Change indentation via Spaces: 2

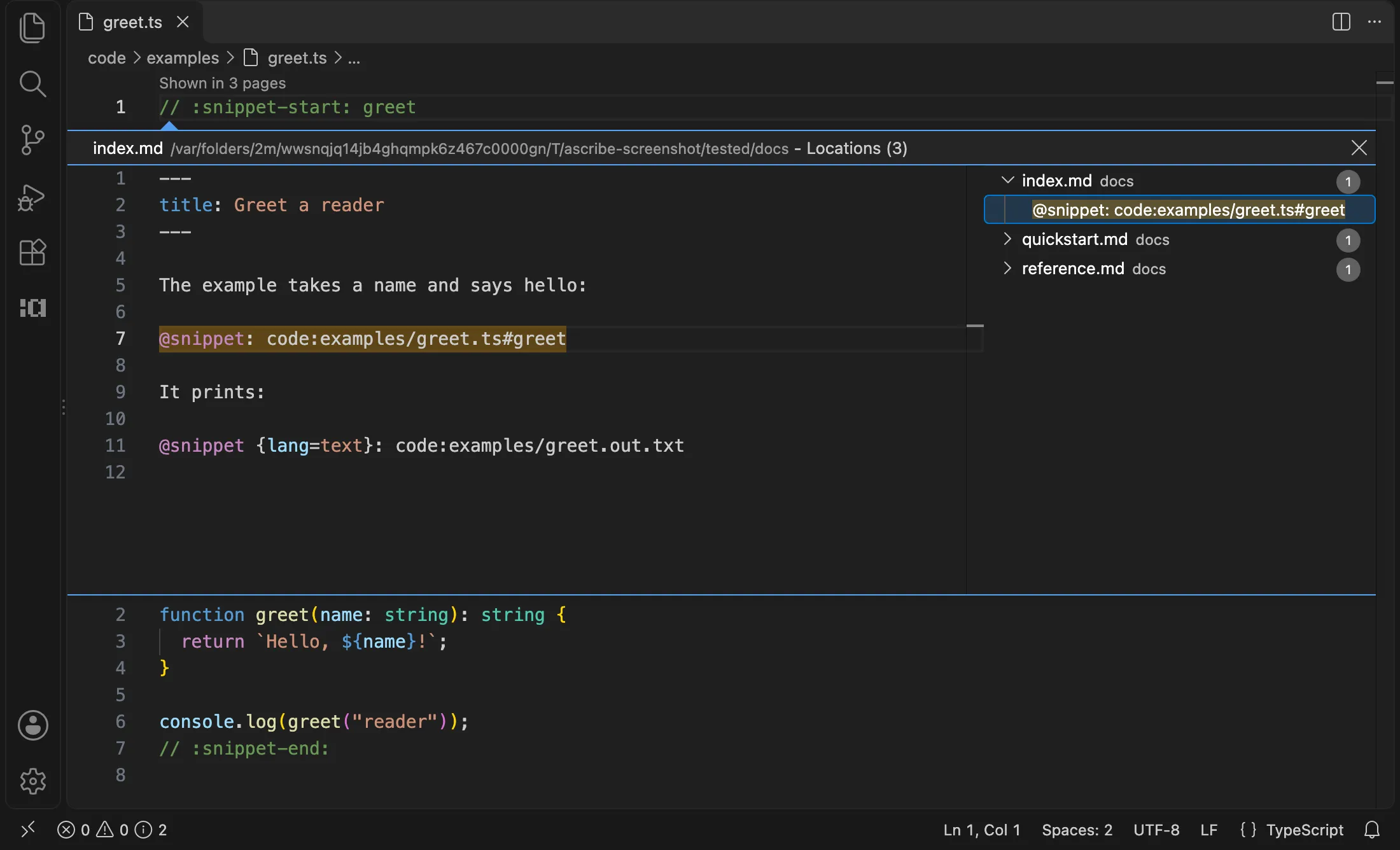[x=1077, y=830]
